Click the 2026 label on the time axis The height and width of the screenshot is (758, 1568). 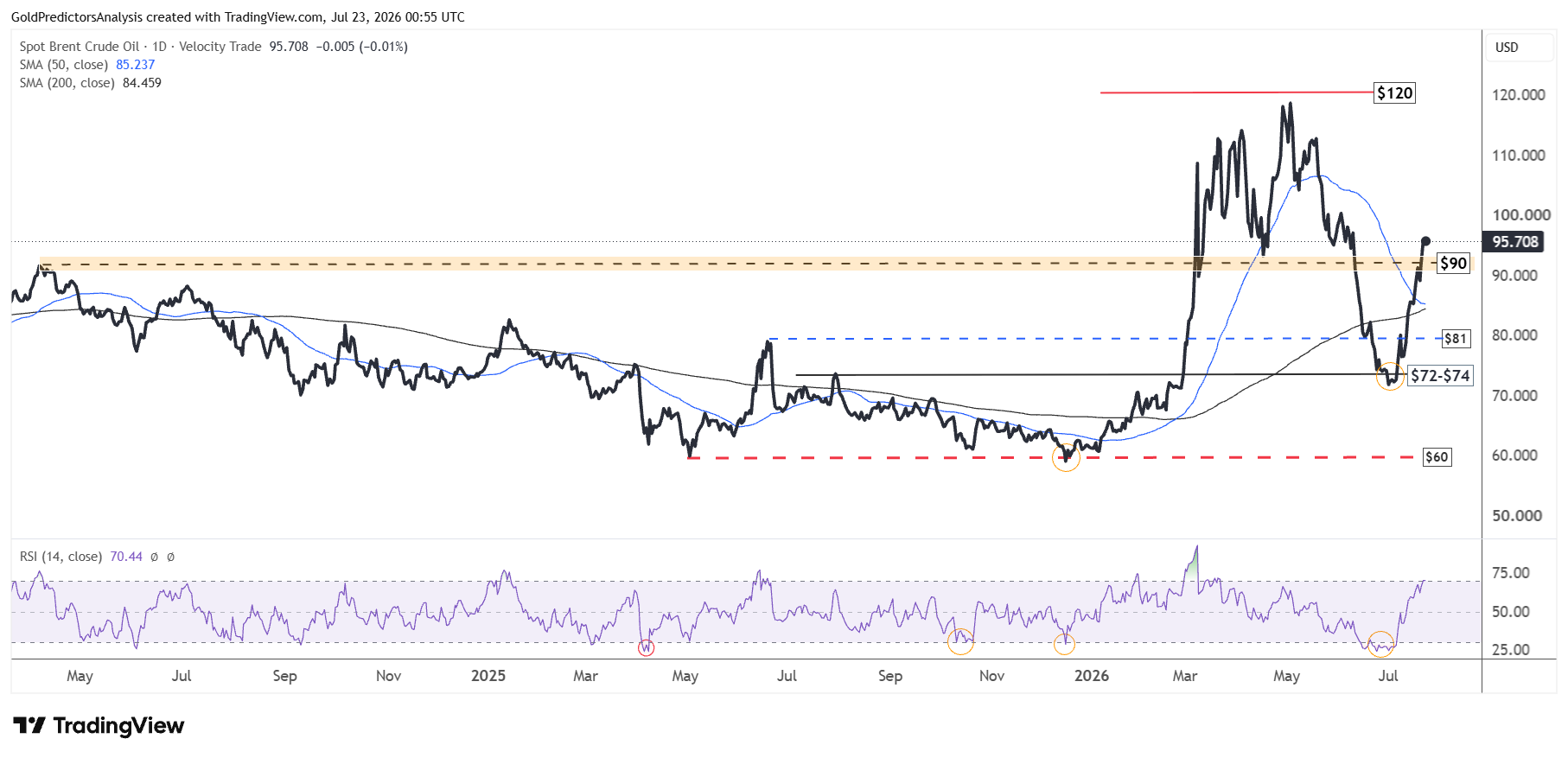[1092, 676]
